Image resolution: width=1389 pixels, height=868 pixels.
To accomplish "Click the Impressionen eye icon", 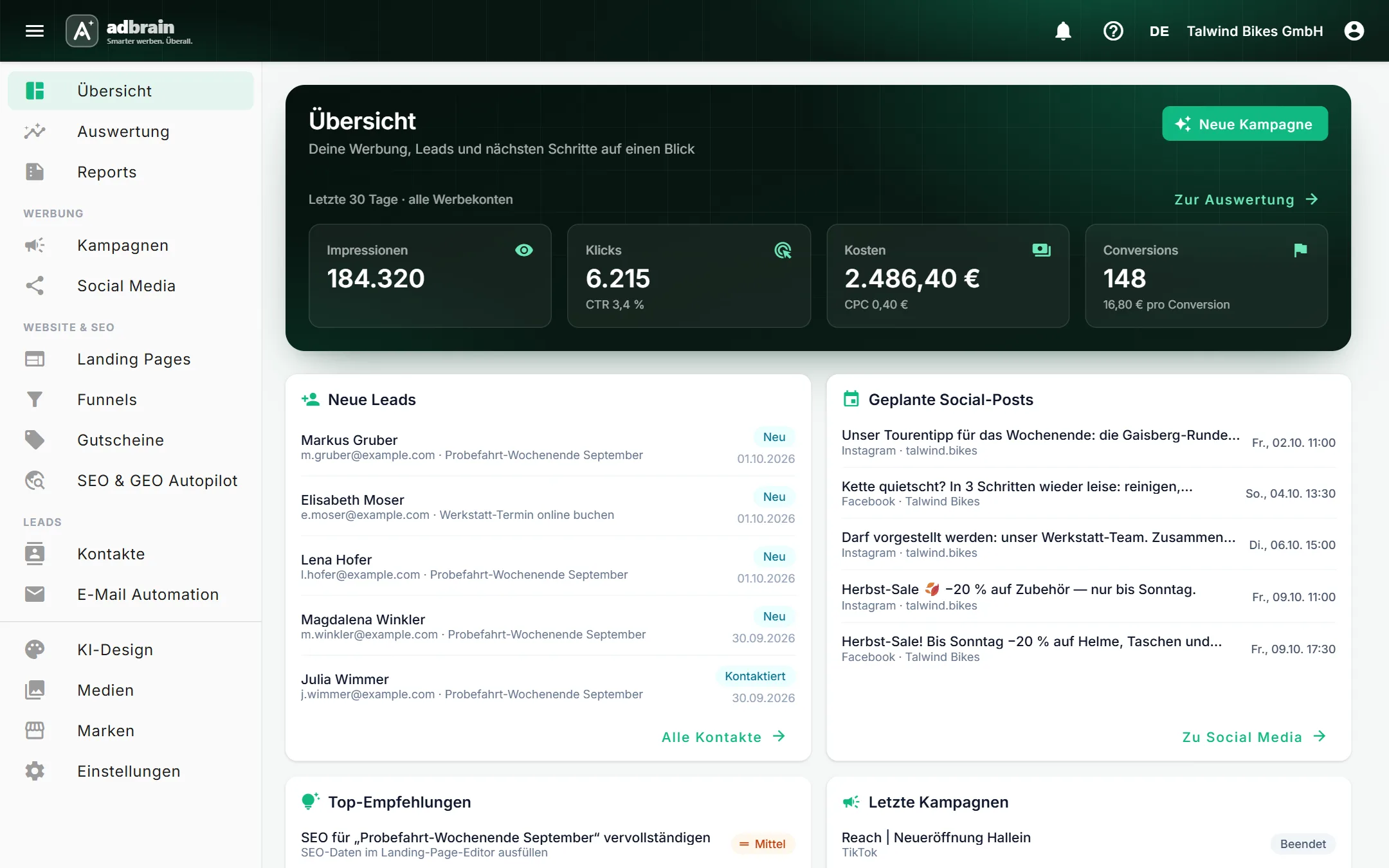I will coord(524,250).
